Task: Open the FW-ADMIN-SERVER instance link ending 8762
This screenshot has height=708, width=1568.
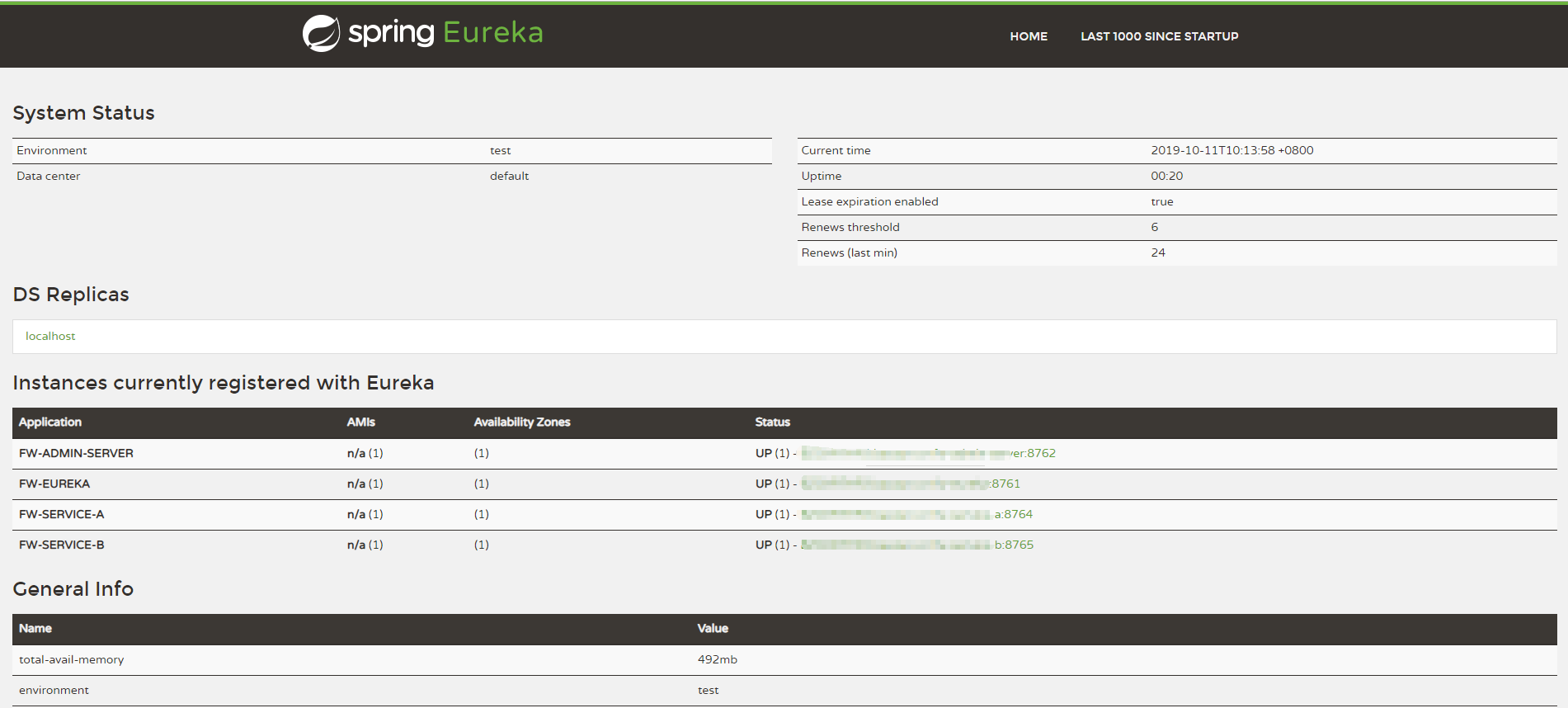Action: [928, 453]
